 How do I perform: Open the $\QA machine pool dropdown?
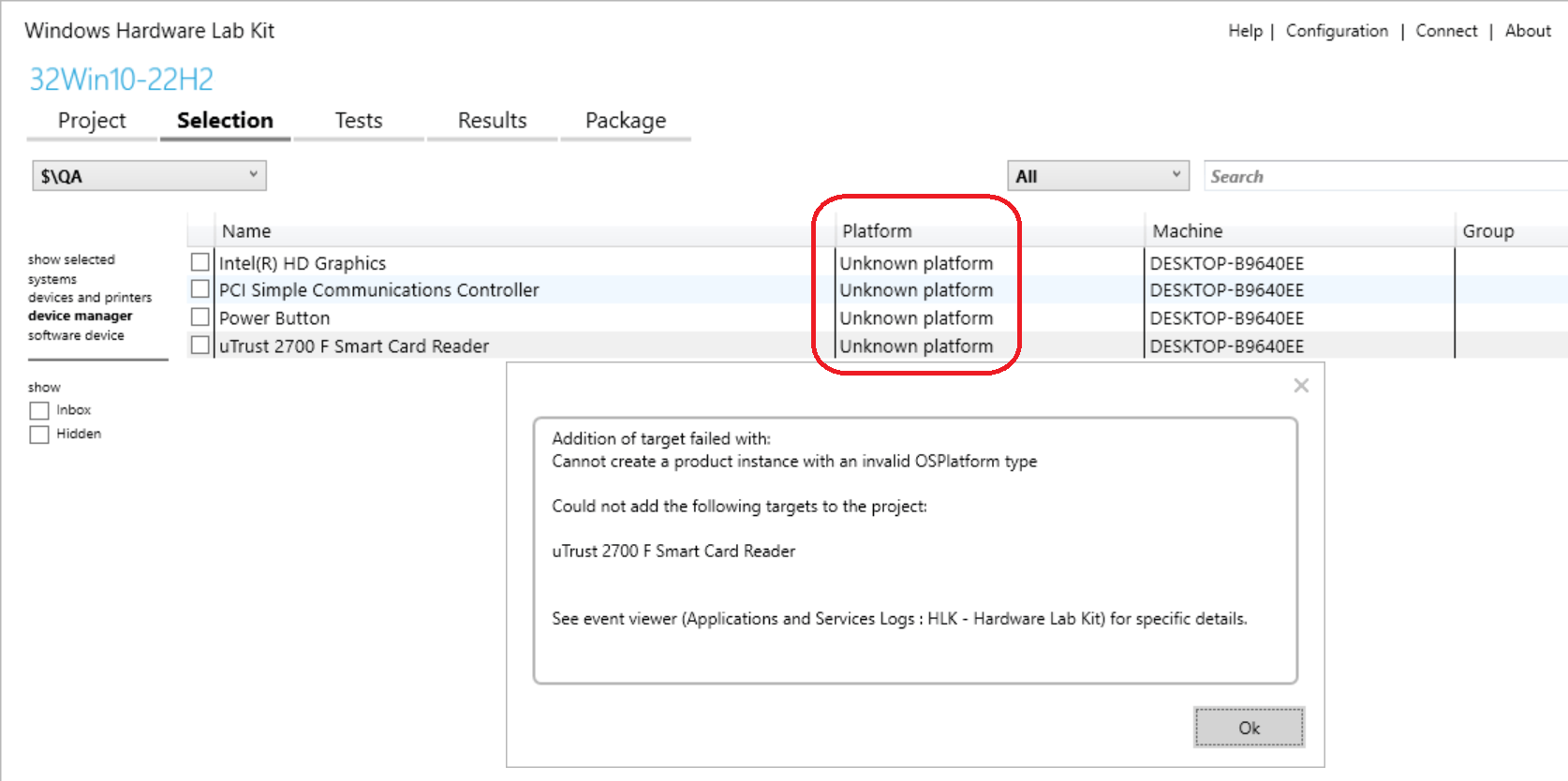coord(150,176)
